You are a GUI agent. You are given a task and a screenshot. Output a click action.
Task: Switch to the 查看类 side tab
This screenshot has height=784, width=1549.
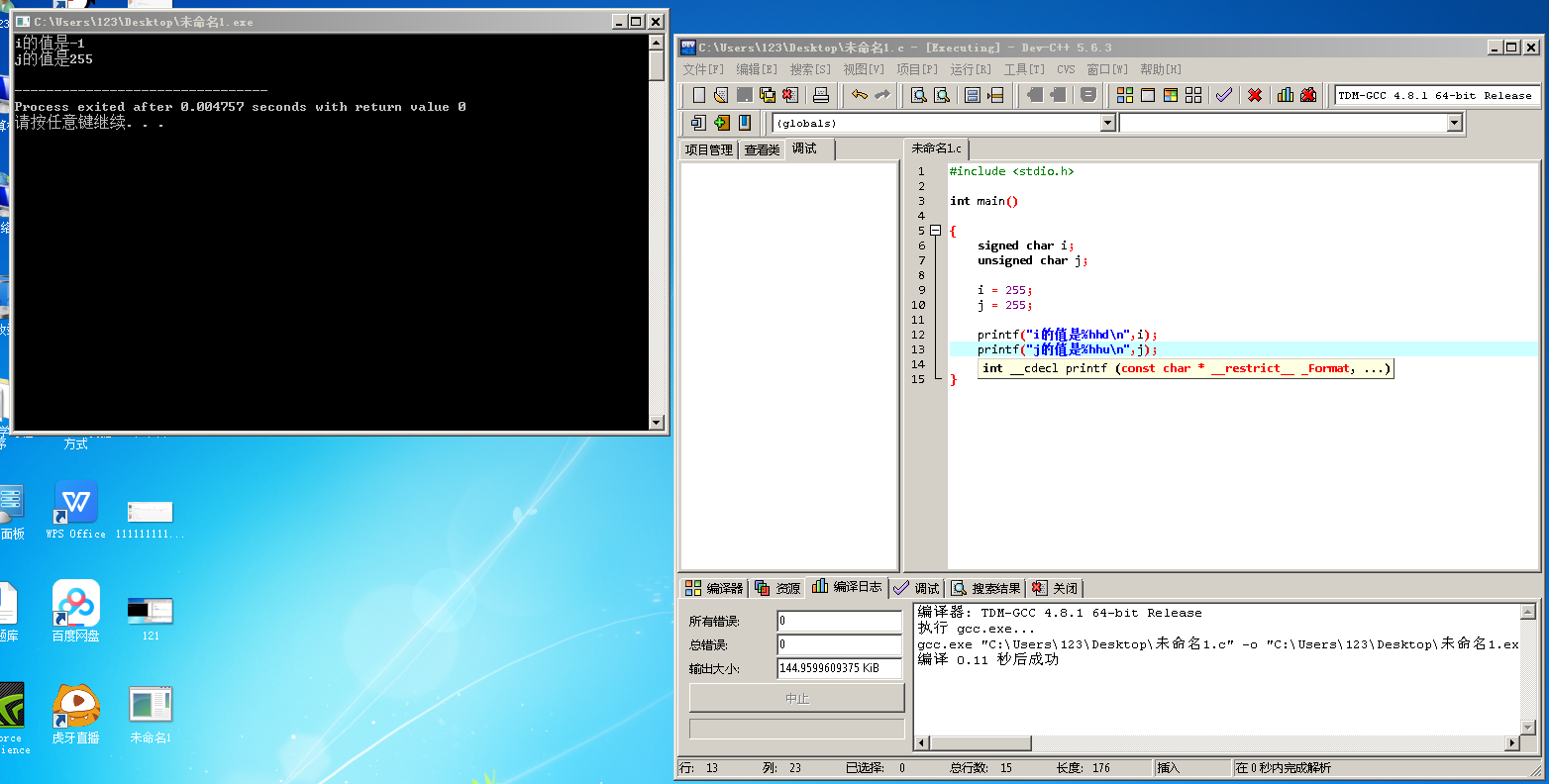click(763, 149)
